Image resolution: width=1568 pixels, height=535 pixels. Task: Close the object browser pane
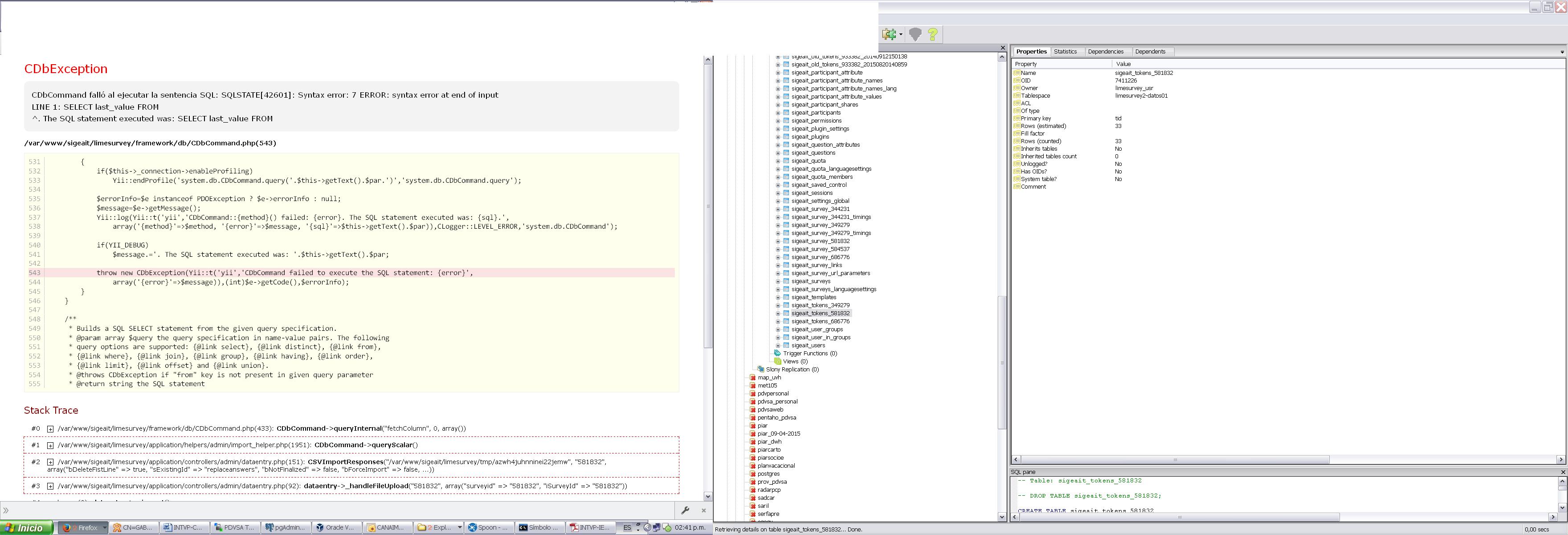(x=1003, y=48)
